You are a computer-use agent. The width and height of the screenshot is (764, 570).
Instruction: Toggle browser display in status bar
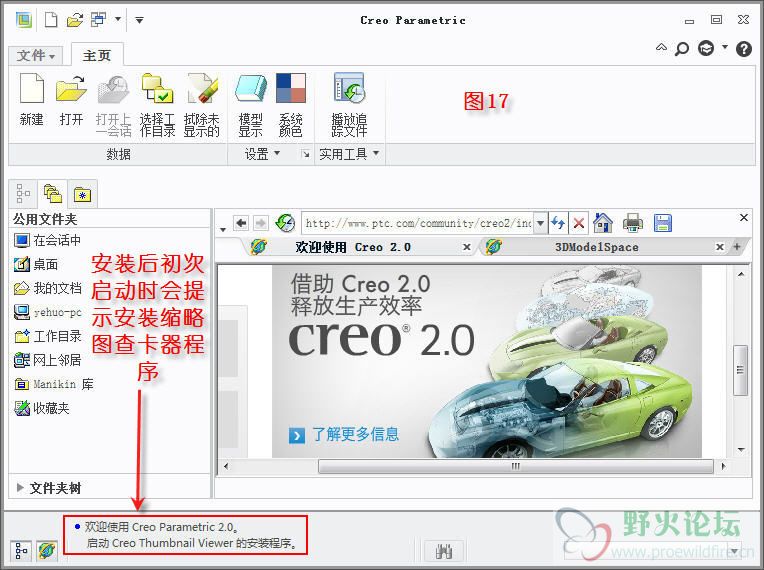pyautogui.click(x=47, y=551)
